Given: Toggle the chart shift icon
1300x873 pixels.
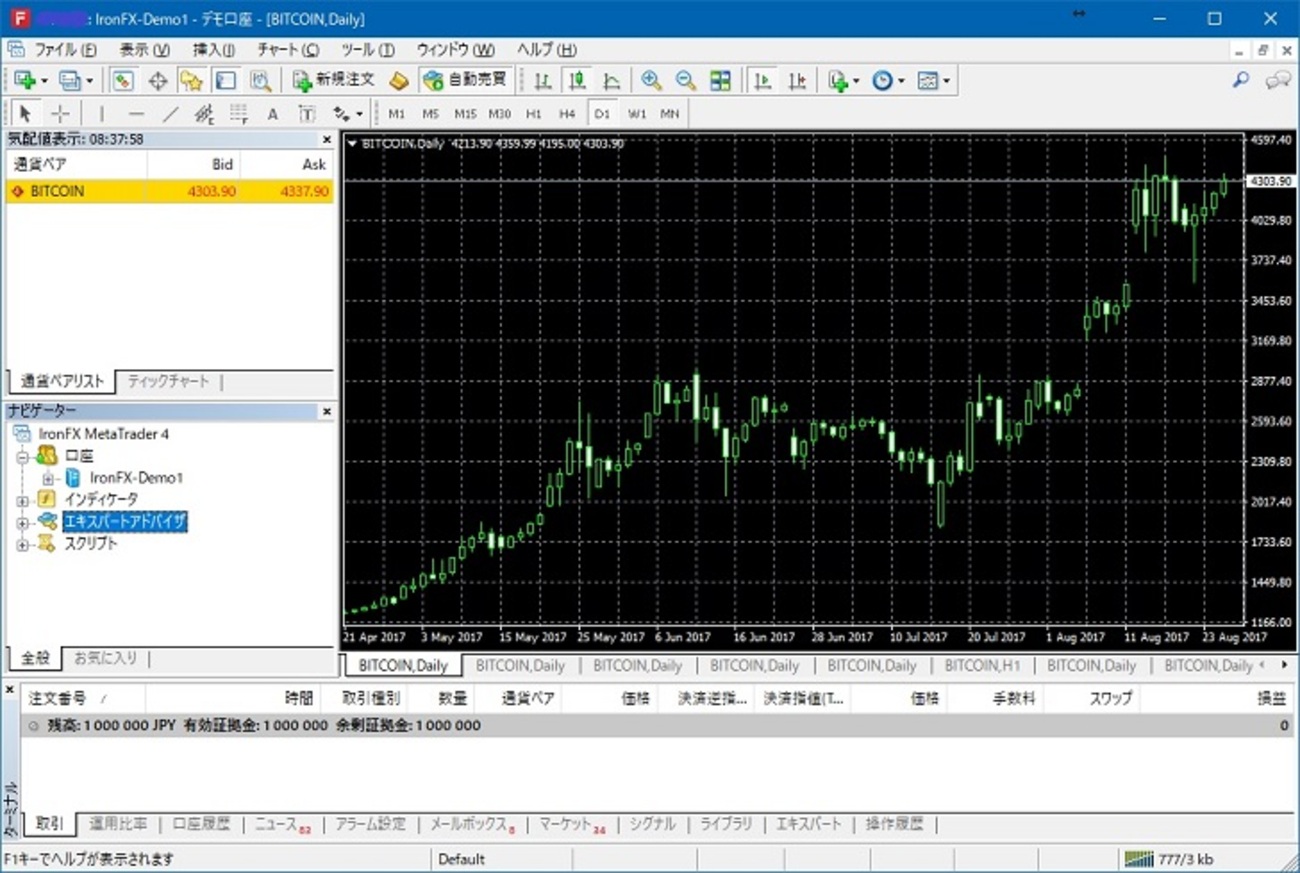Looking at the screenshot, I should [x=797, y=81].
